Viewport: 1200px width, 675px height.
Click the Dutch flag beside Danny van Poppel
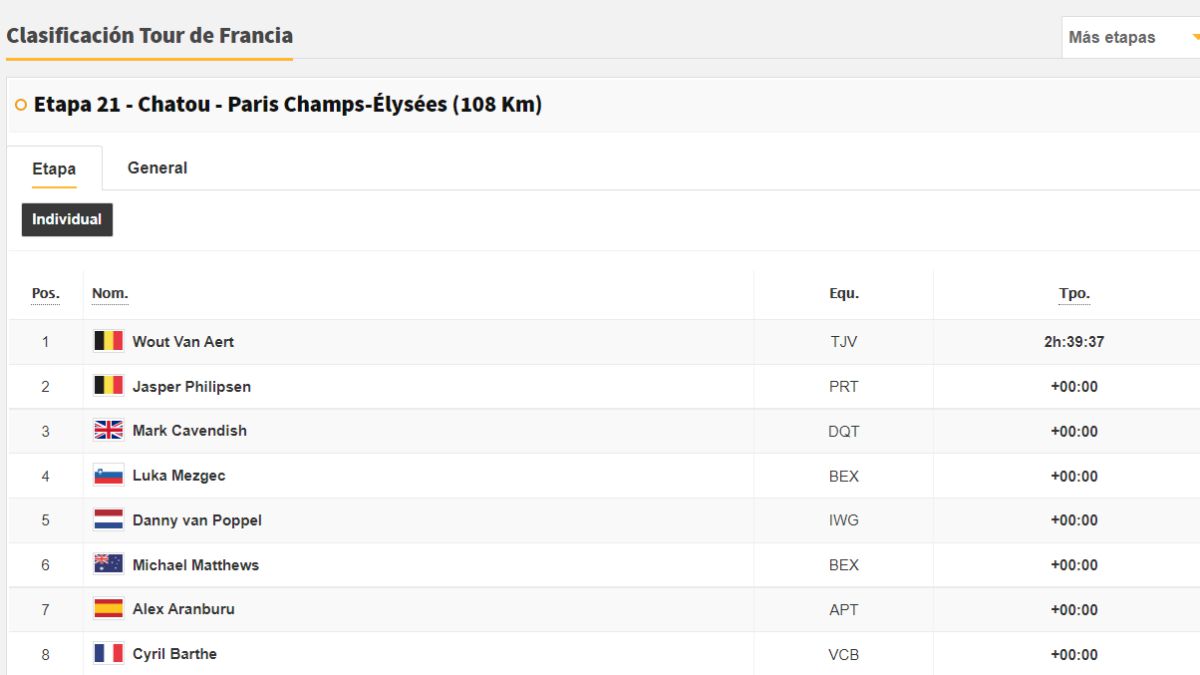[108, 519]
